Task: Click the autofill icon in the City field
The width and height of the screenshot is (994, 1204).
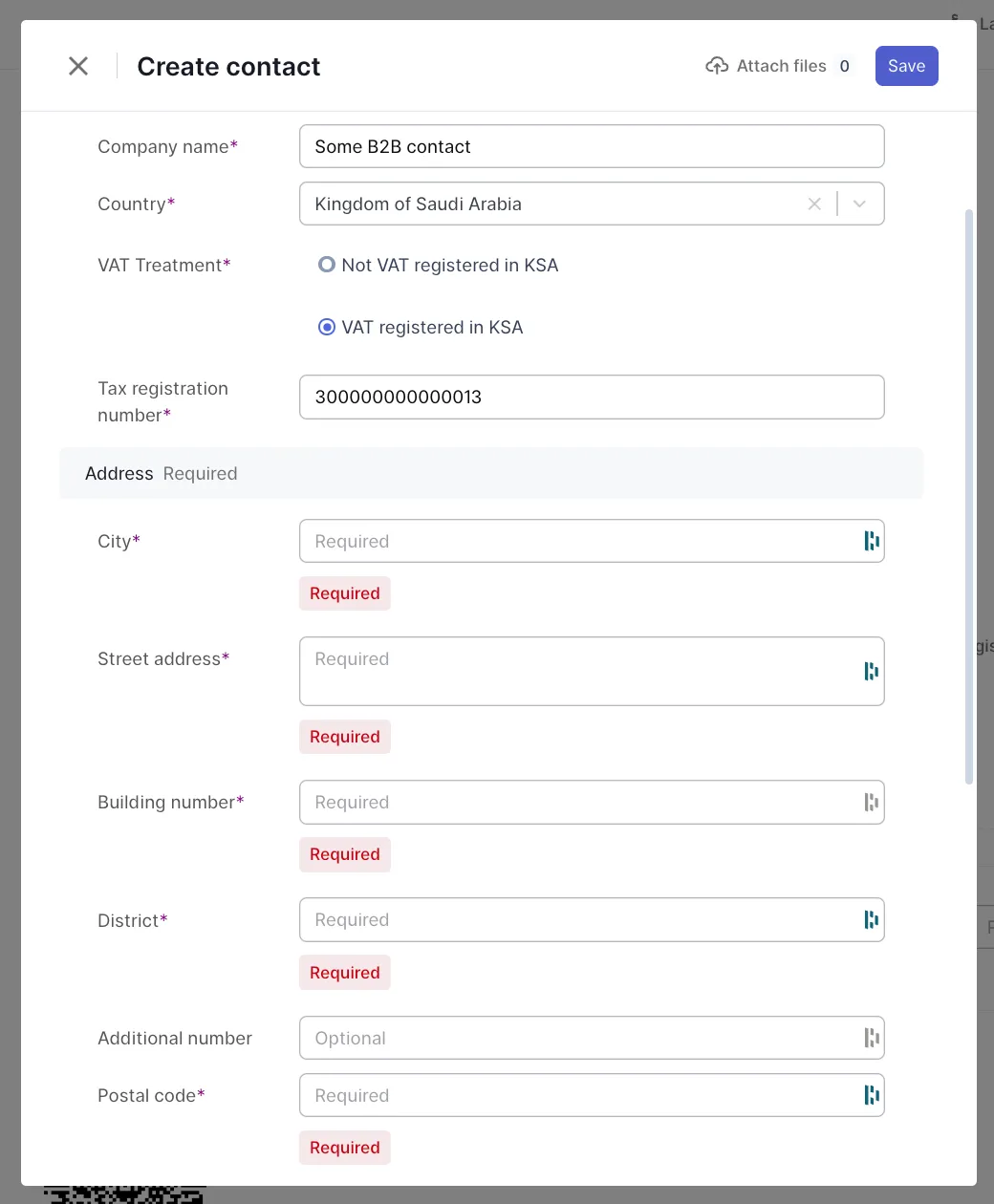Action: [x=871, y=541]
